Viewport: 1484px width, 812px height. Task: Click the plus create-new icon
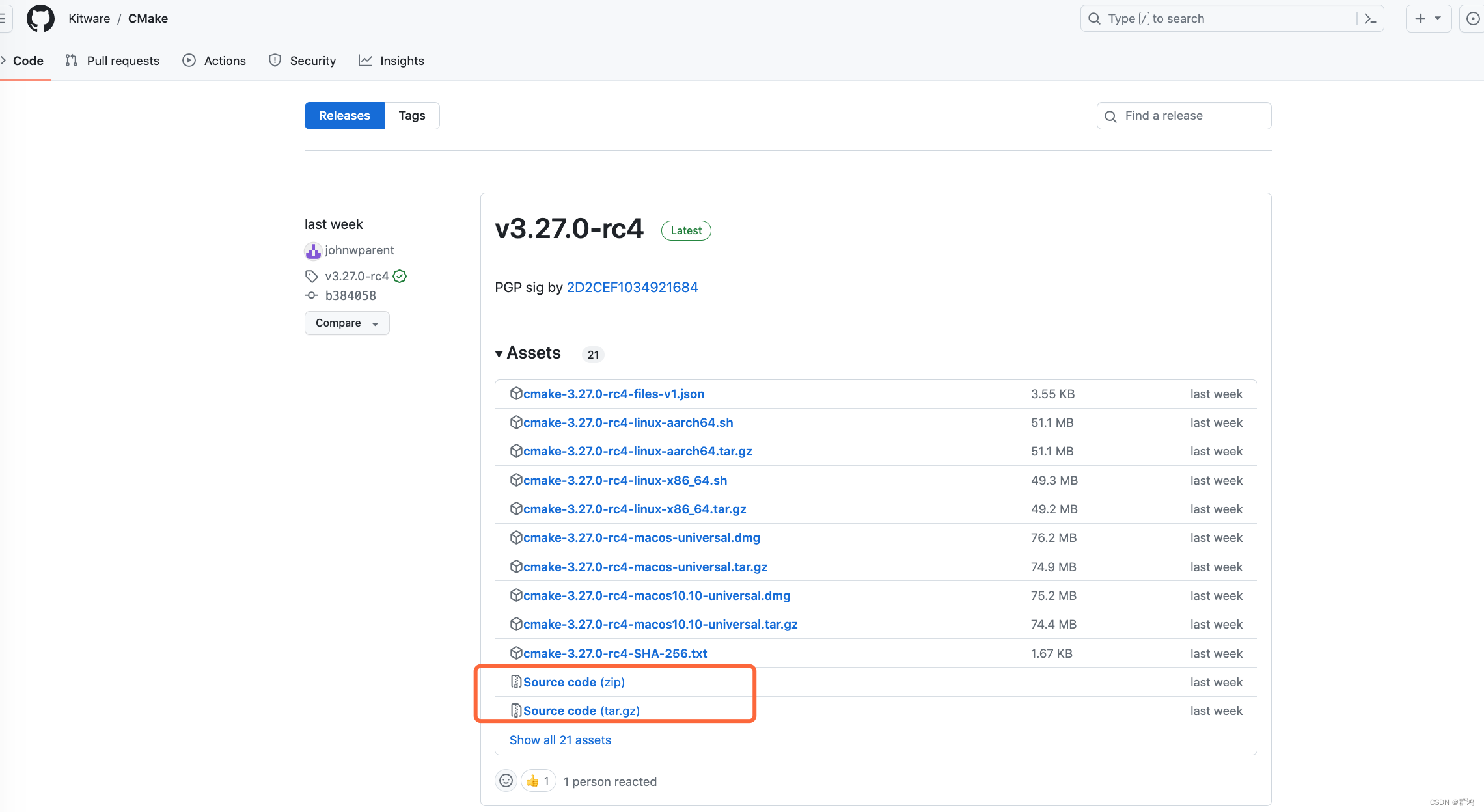[x=1420, y=19]
